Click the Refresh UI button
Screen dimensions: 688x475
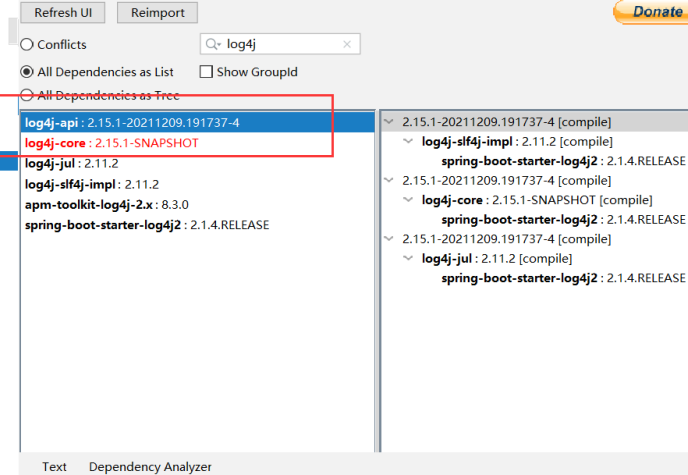(63, 13)
